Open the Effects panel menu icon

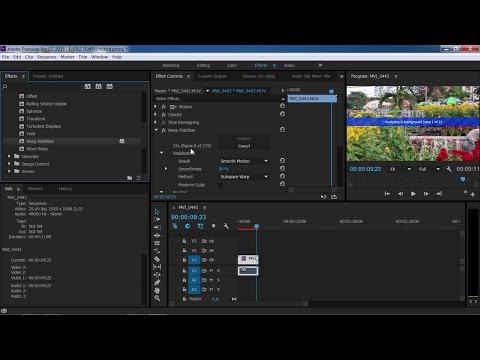(x=23, y=77)
